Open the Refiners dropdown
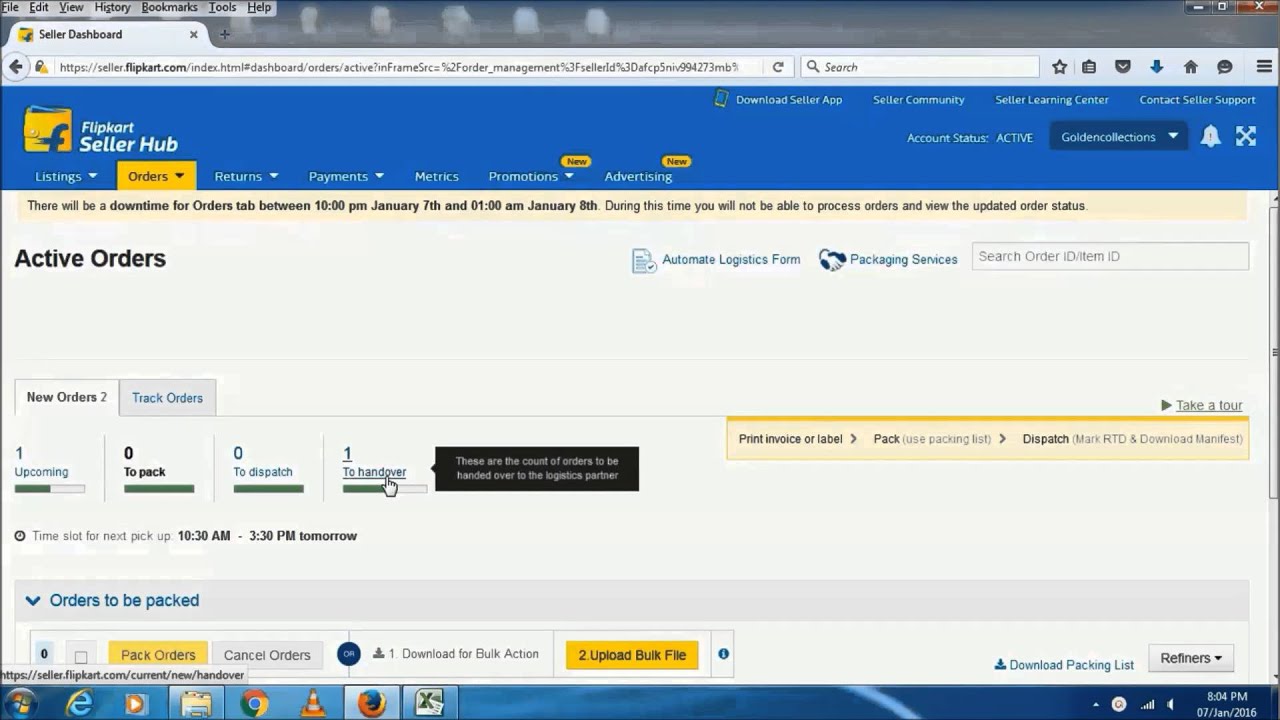 (x=1191, y=658)
